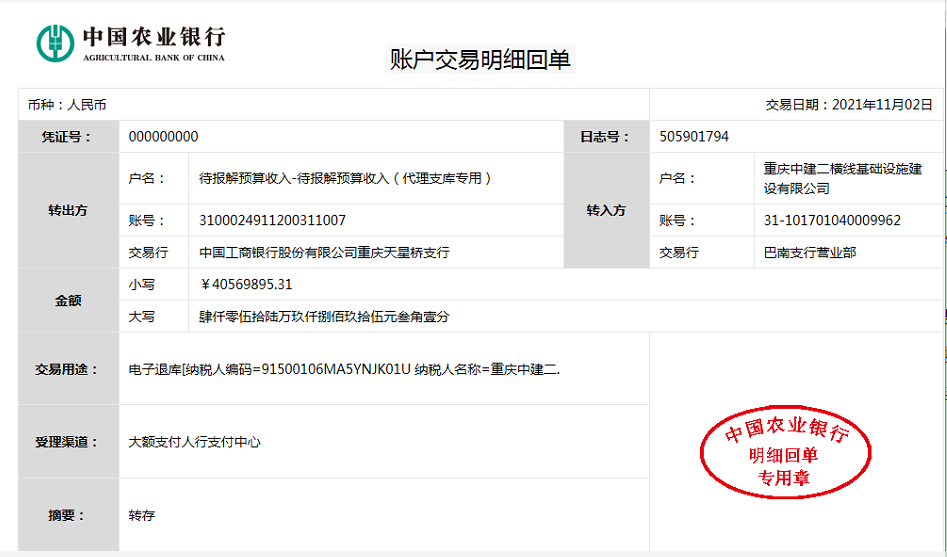
Task: Click the Agricultural Bank of China logo
Action: (130, 43)
